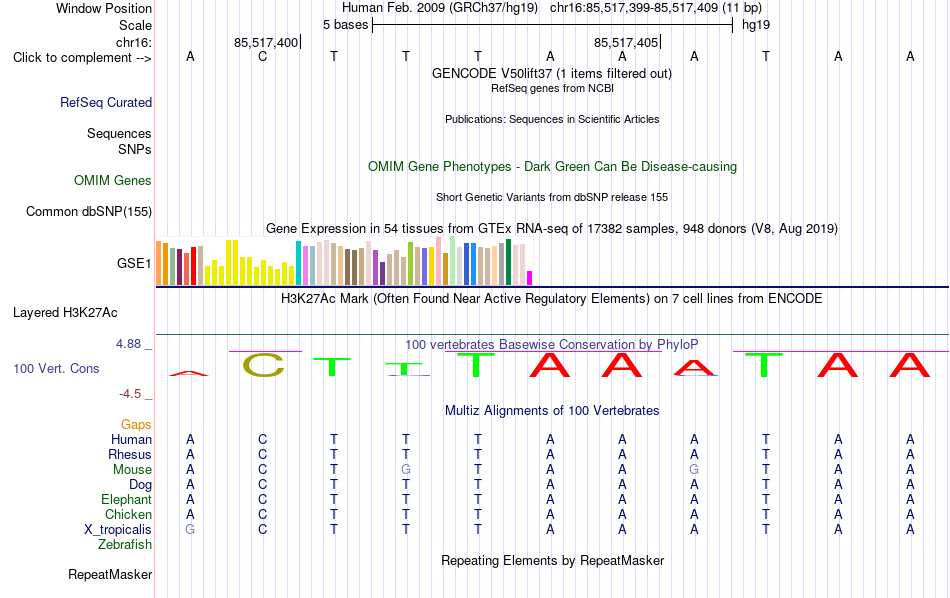Open the GENCODE V50lift37 track title

pyautogui.click(x=552, y=74)
